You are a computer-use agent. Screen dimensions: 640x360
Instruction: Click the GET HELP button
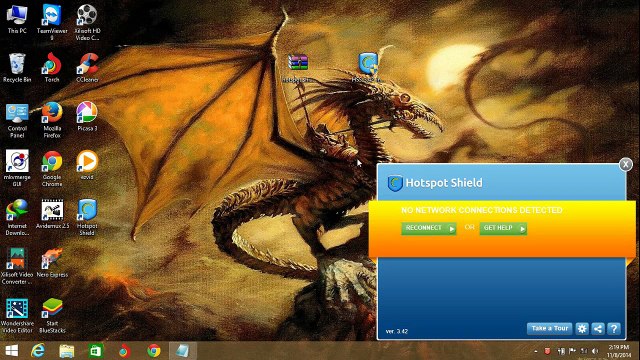coord(503,228)
